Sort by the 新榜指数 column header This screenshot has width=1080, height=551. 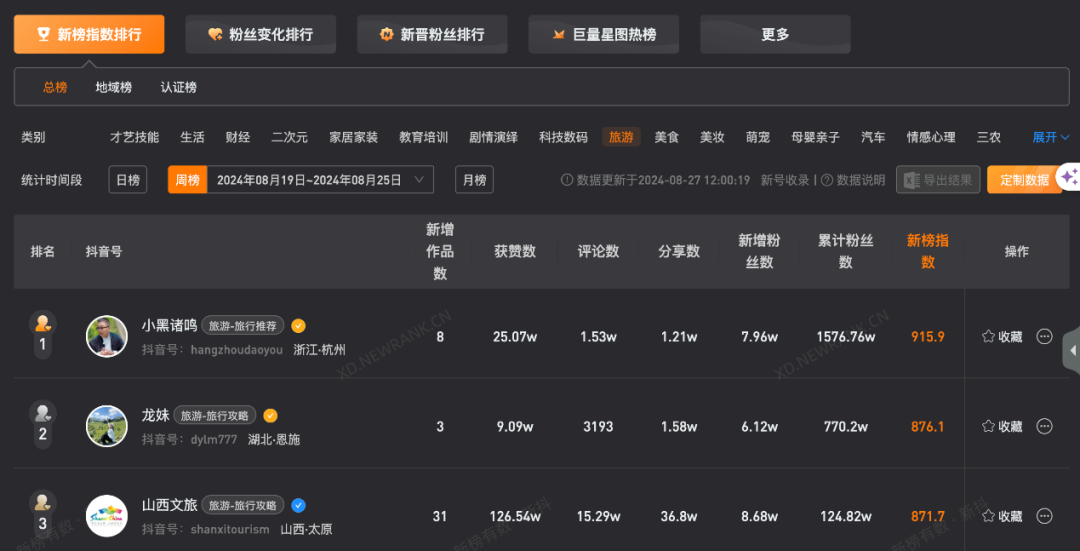point(928,251)
